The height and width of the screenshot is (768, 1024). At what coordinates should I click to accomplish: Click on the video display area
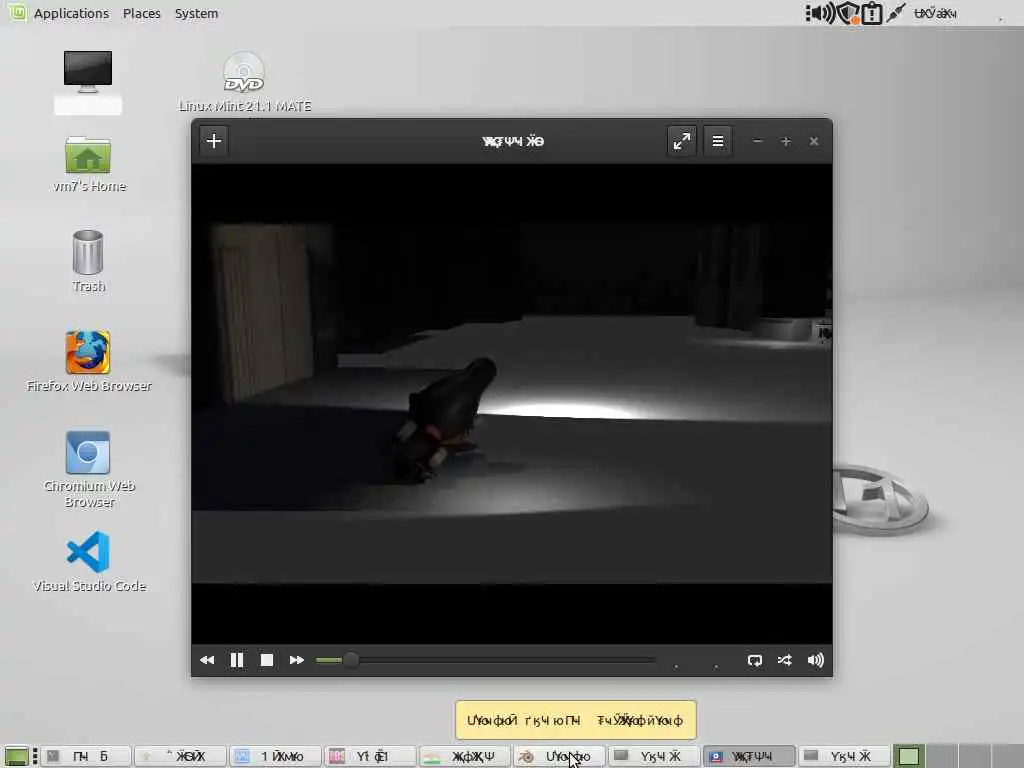[512, 404]
